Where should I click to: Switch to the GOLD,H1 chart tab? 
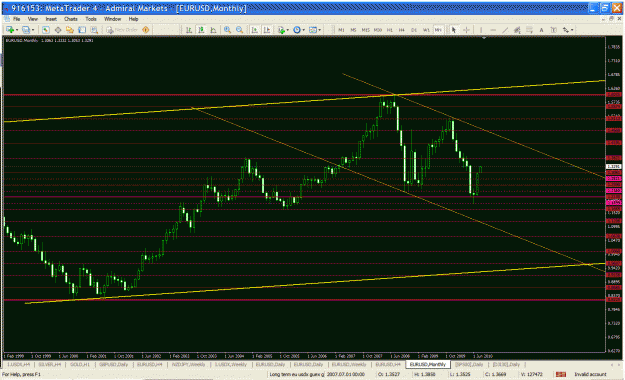[80, 364]
